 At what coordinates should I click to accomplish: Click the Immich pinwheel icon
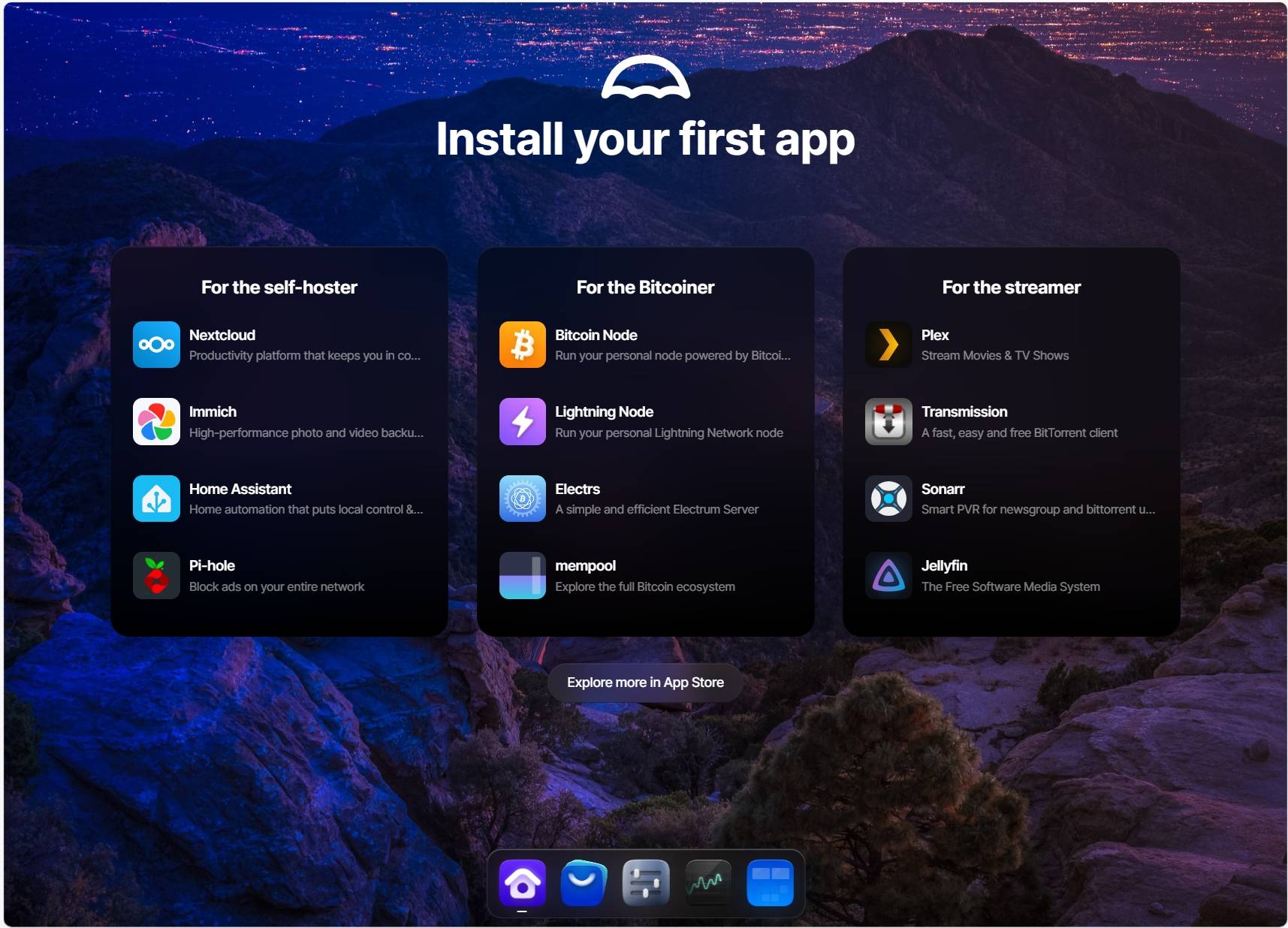156,421
